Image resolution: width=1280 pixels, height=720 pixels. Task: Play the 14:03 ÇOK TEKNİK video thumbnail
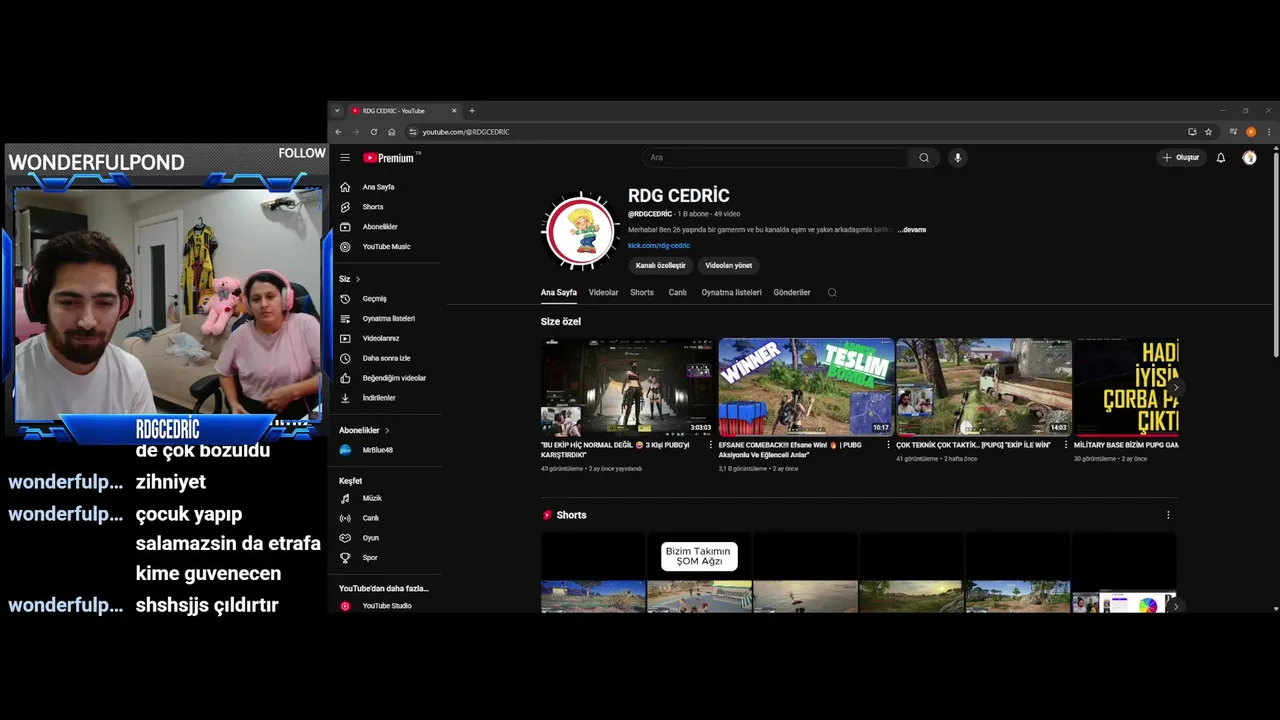tap(984, 387)
